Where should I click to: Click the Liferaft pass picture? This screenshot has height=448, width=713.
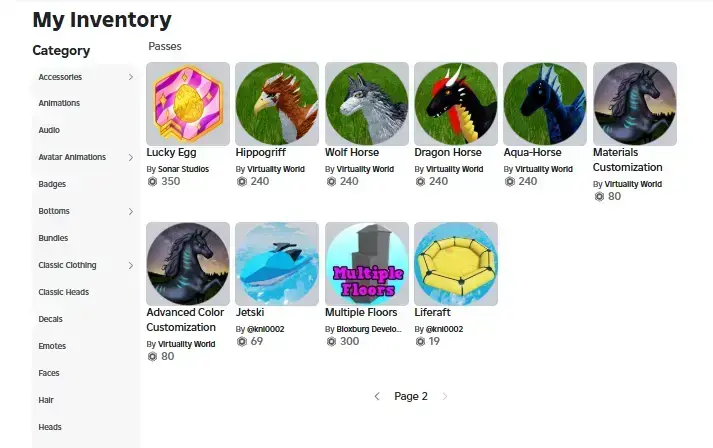click(456, 264)
